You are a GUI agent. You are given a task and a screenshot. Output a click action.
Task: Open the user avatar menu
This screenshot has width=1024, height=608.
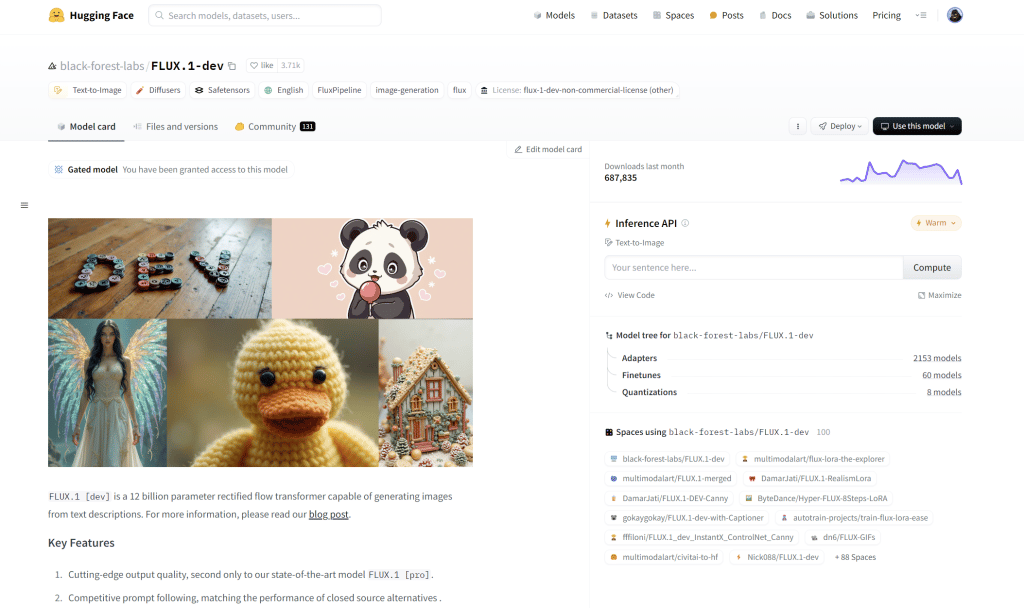[954, 15]
